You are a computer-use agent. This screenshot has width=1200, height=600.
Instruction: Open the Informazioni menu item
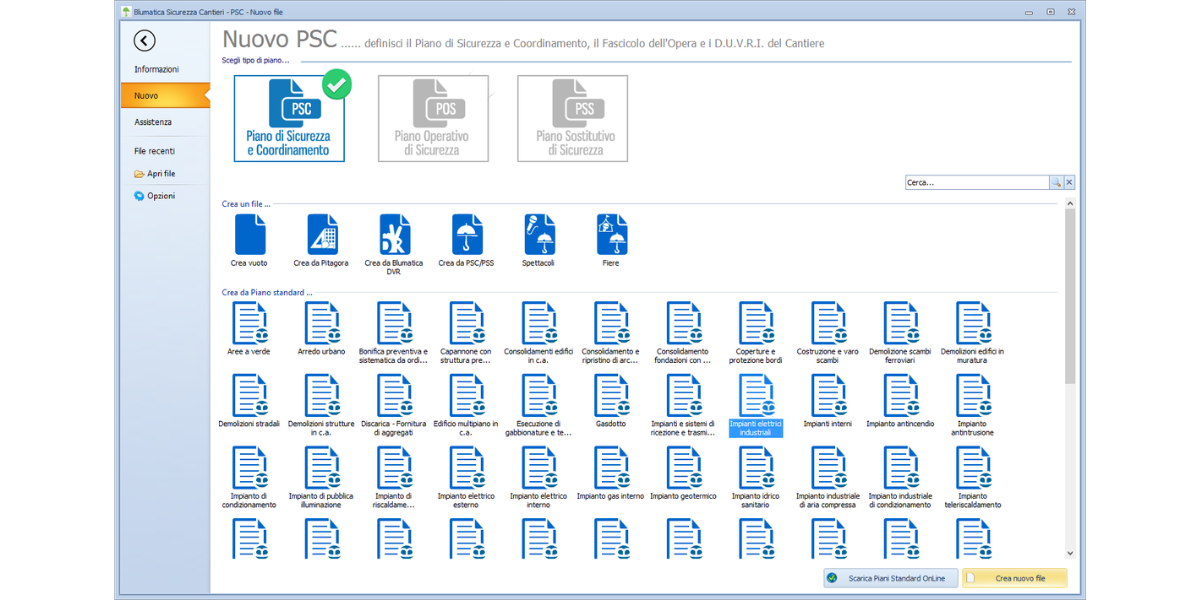[157, 69]
